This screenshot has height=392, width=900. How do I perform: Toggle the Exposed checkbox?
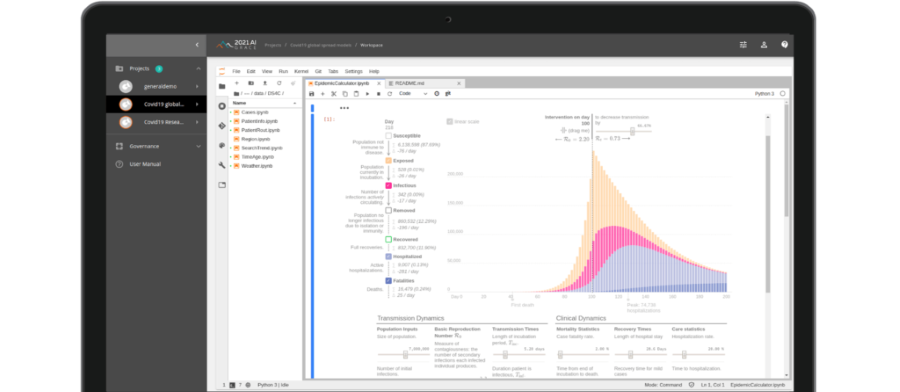[x=389, y=161]
